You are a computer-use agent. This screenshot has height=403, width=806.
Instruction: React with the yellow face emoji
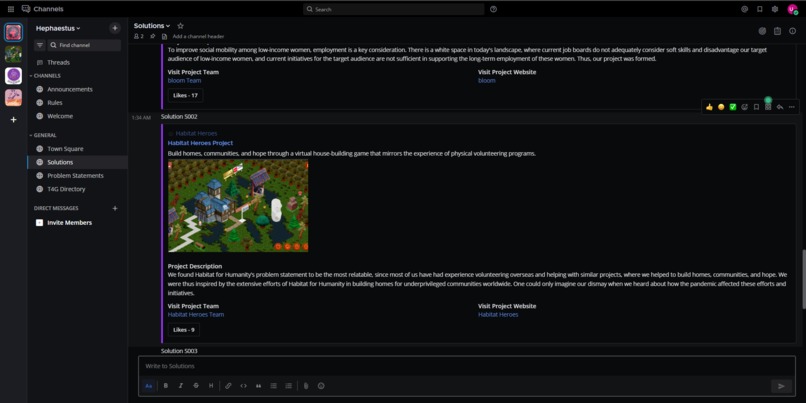(x=721, y=107)
